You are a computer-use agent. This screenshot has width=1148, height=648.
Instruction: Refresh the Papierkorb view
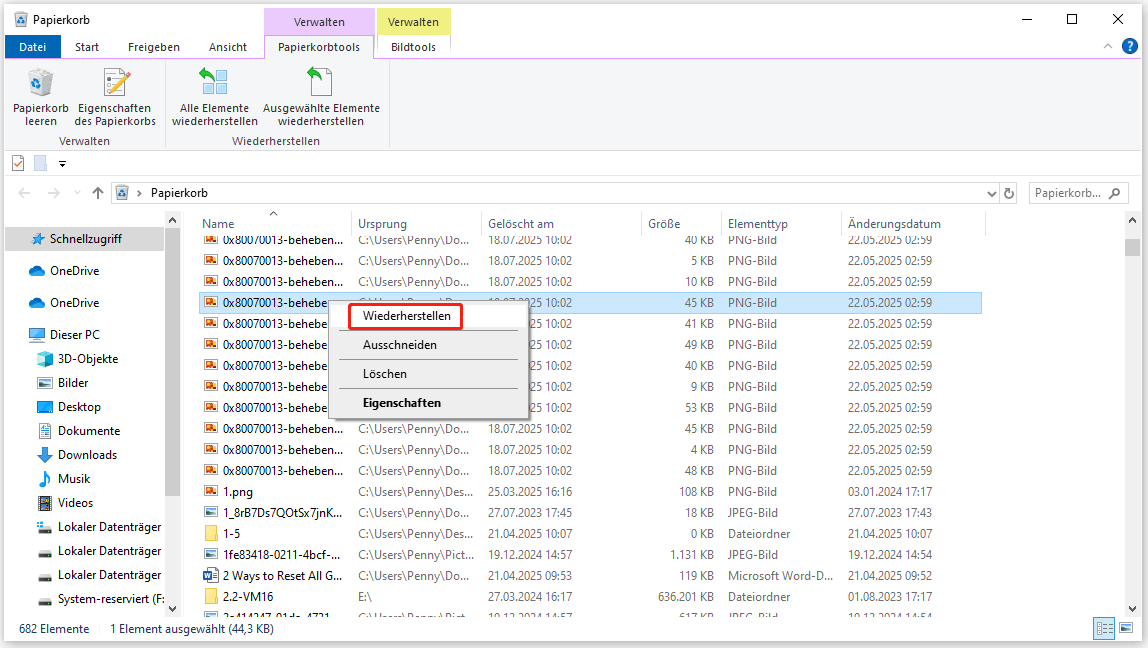1009,193
